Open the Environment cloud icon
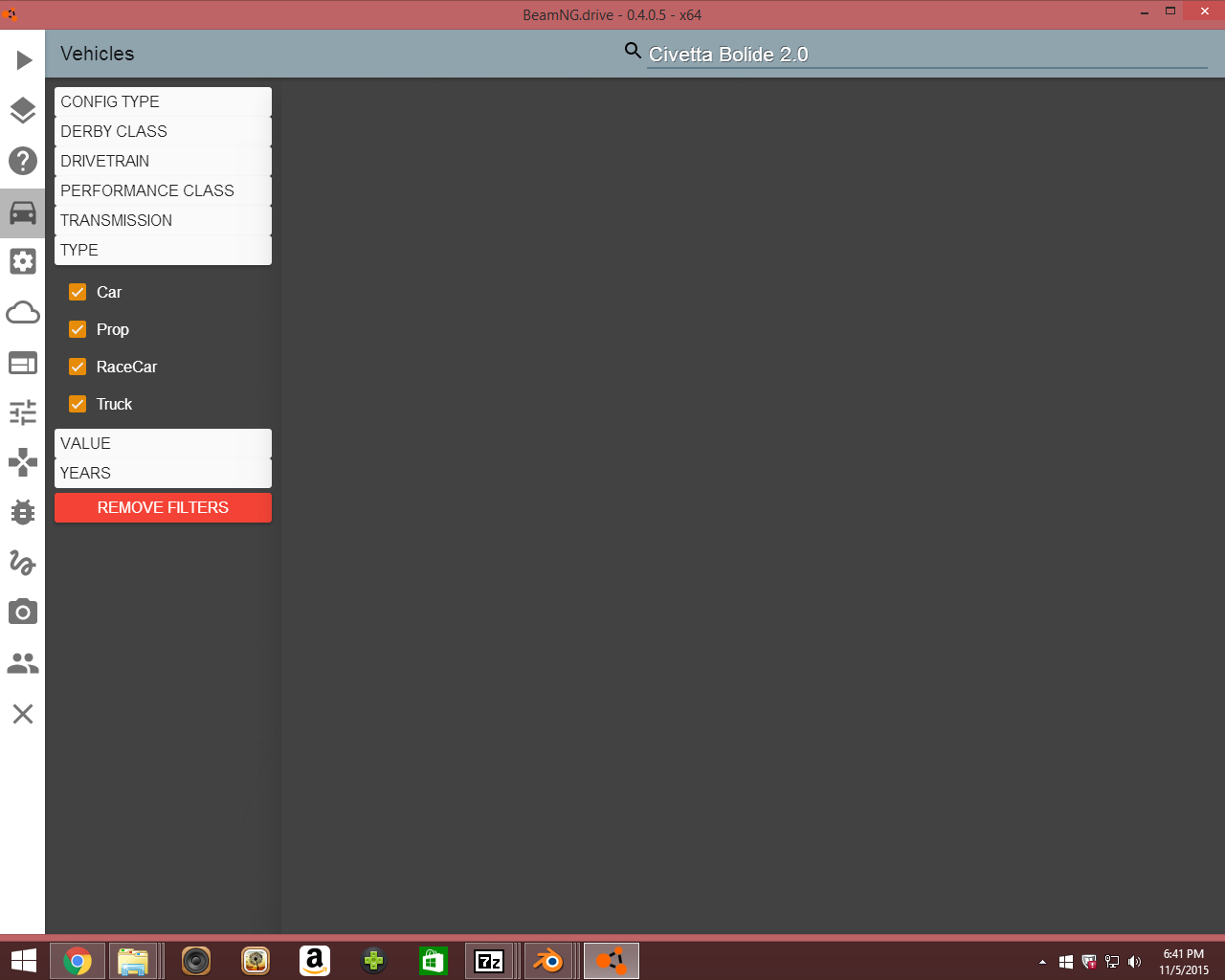This screenshot has height=980, width=1225. [23, 312]
